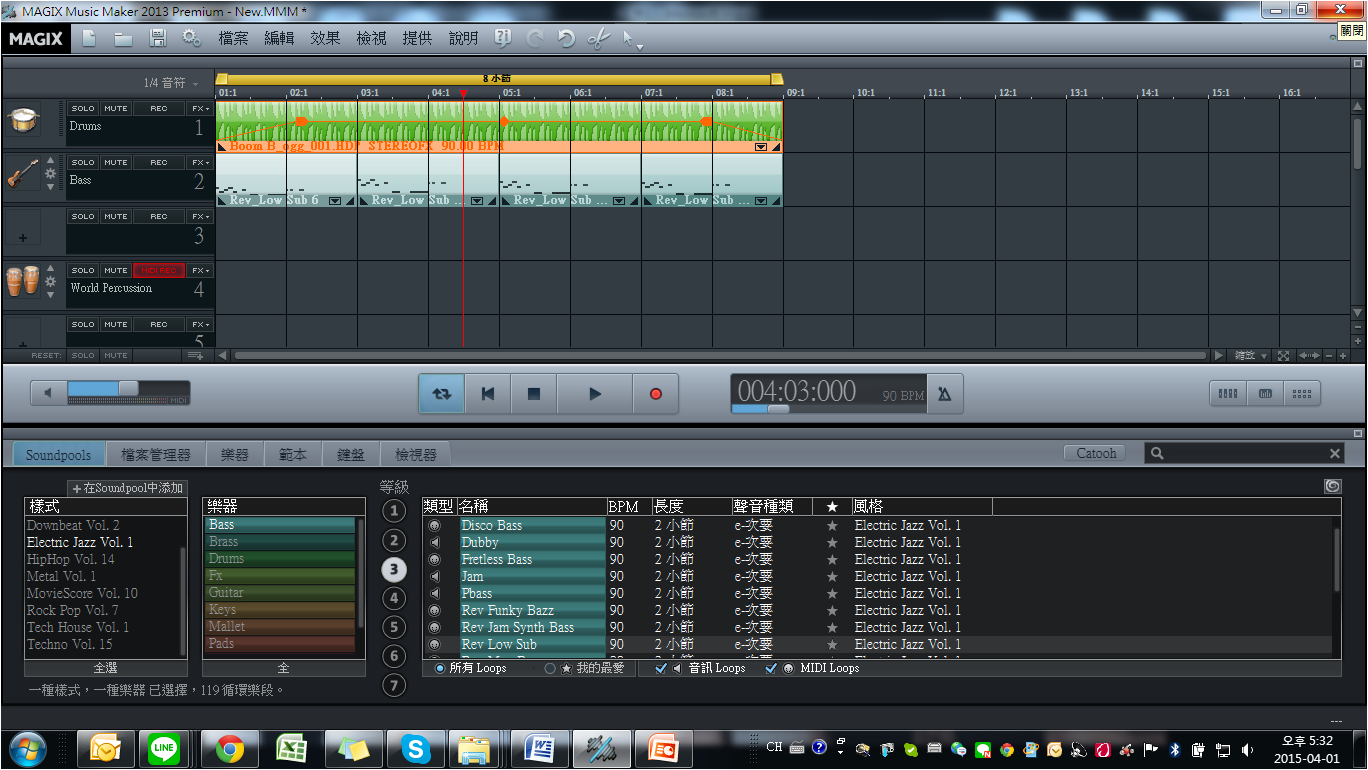Viewport: 1368px width, 770px height.
Task: Zoom in timeline with the plus button
Action: point(1343,356)
